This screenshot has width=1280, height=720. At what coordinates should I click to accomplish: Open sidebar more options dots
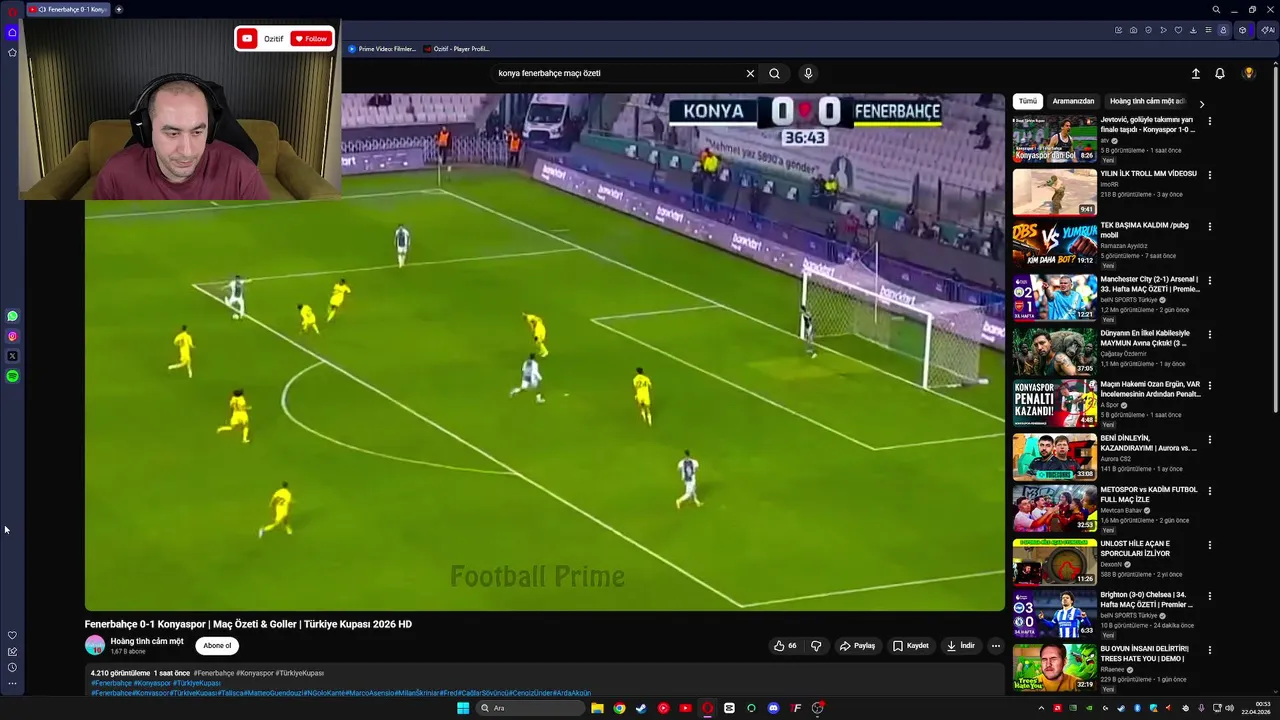tap(12, 683)
